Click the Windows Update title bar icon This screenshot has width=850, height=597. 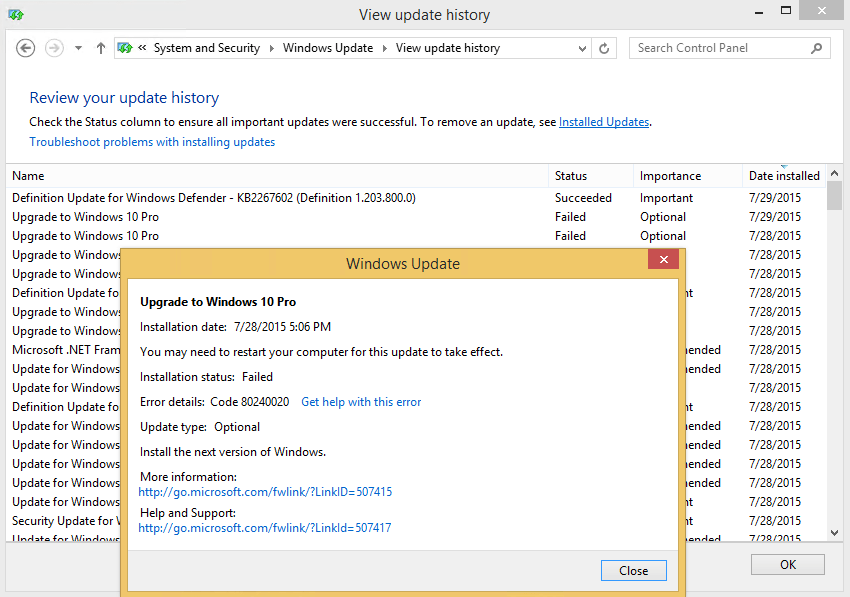[16, 15]
